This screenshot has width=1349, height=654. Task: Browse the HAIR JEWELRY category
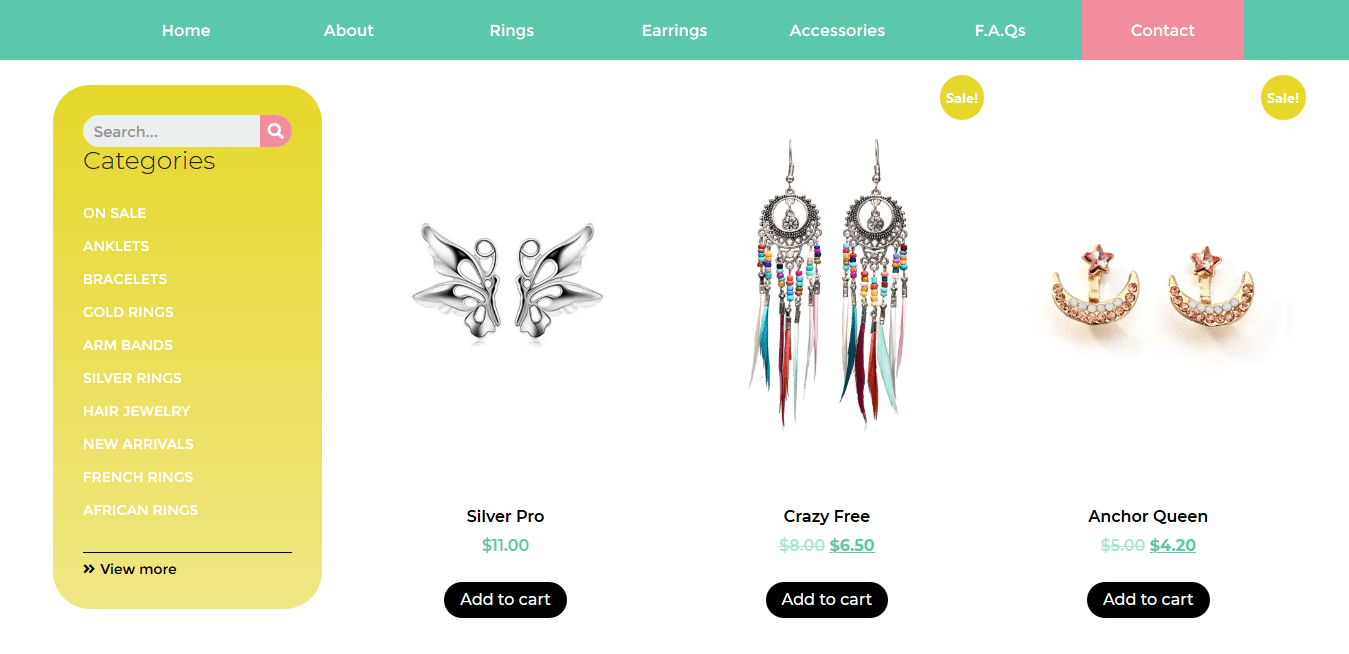click(136, 411)
